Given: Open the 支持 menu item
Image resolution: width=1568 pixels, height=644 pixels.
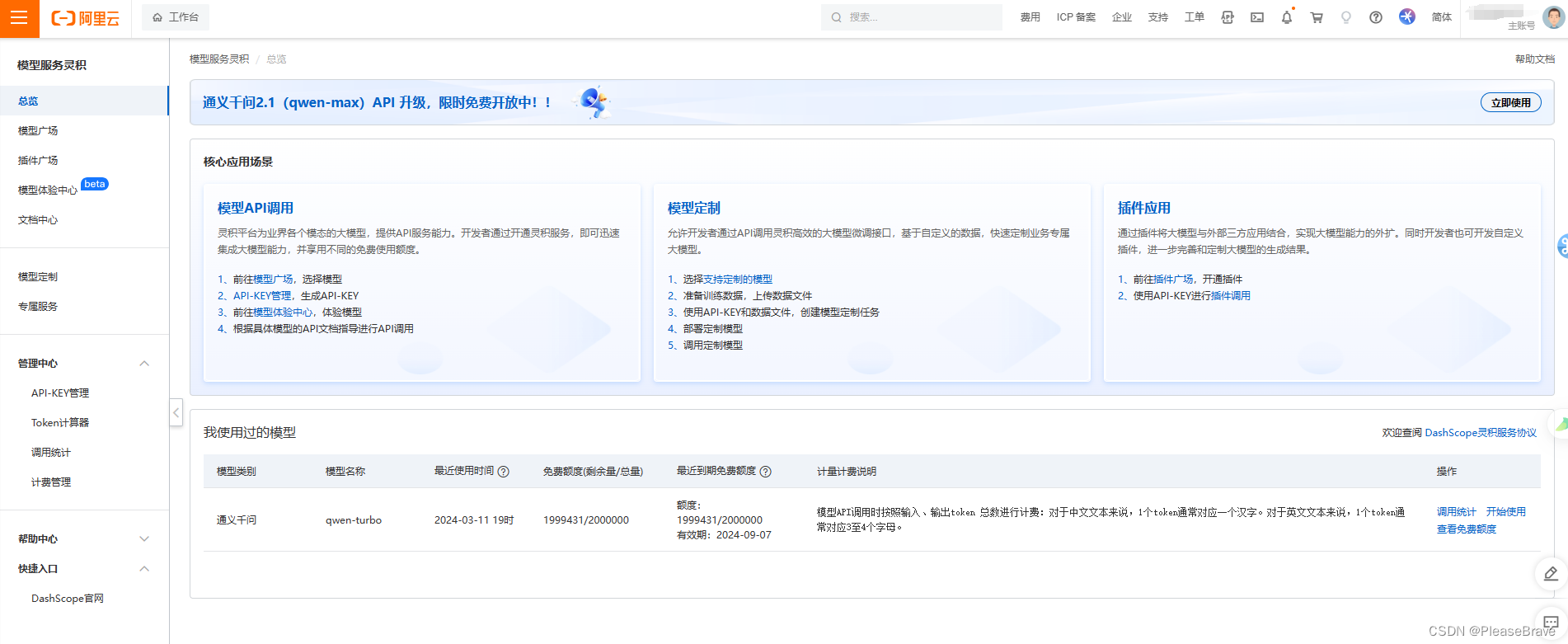Looking at the screenshot, I should click(1157, 17).
